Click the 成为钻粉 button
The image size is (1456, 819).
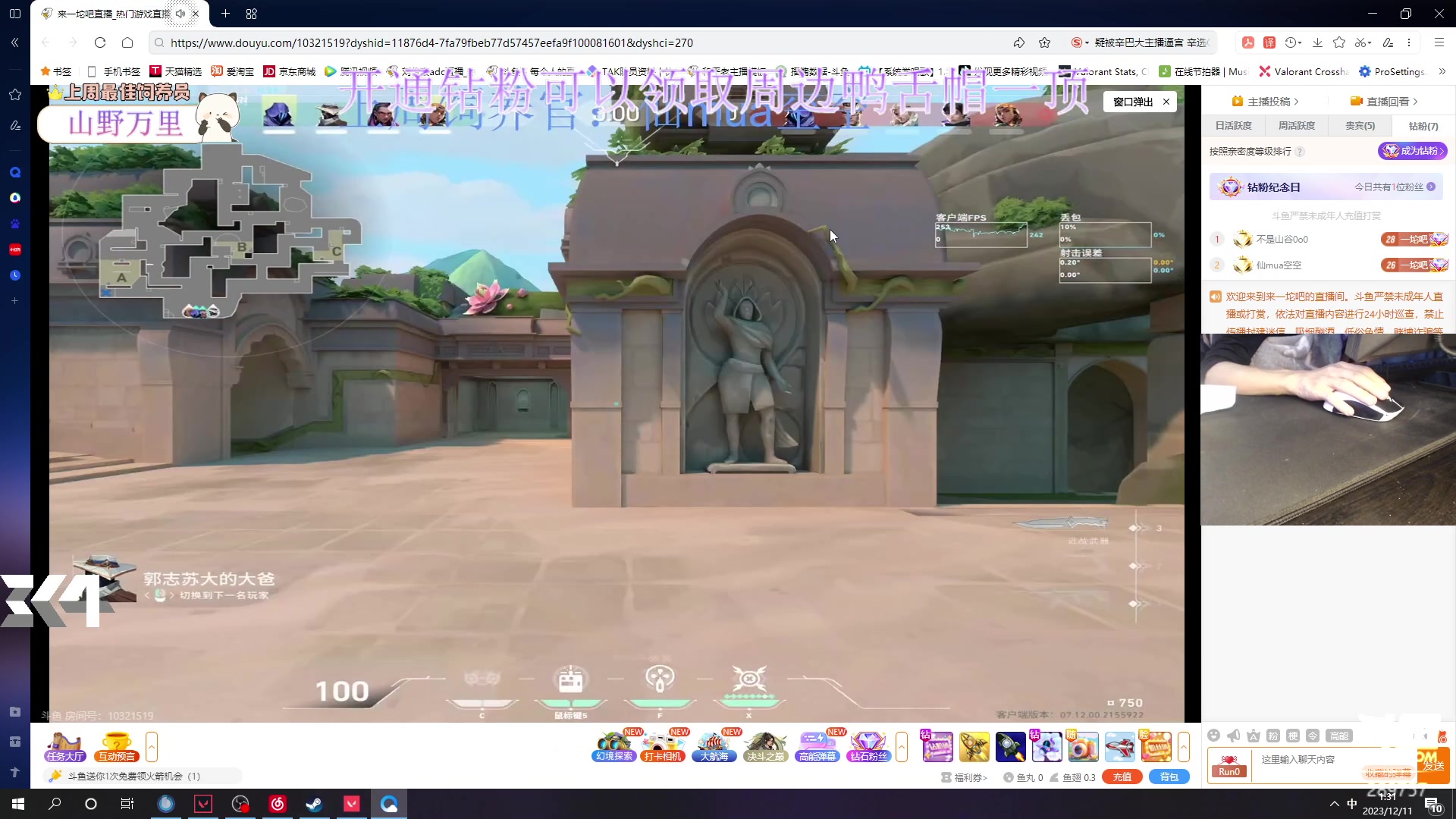1412,151
